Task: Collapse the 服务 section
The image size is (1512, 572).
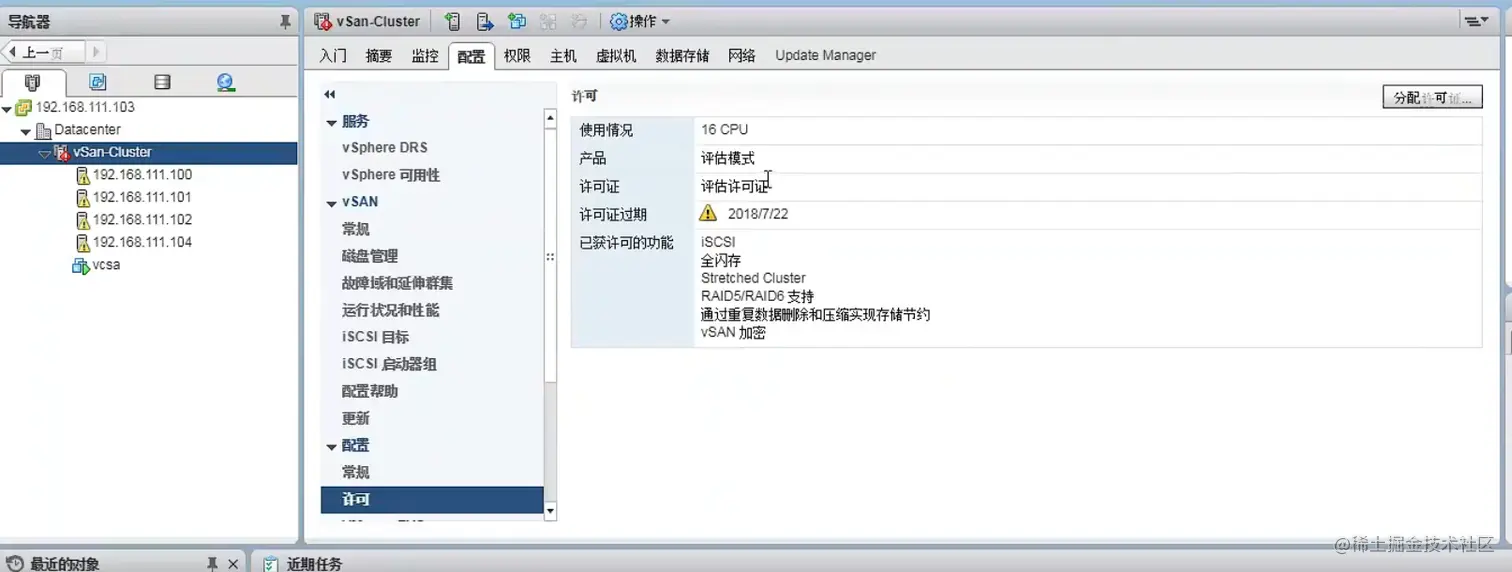Action: [332, 122]
